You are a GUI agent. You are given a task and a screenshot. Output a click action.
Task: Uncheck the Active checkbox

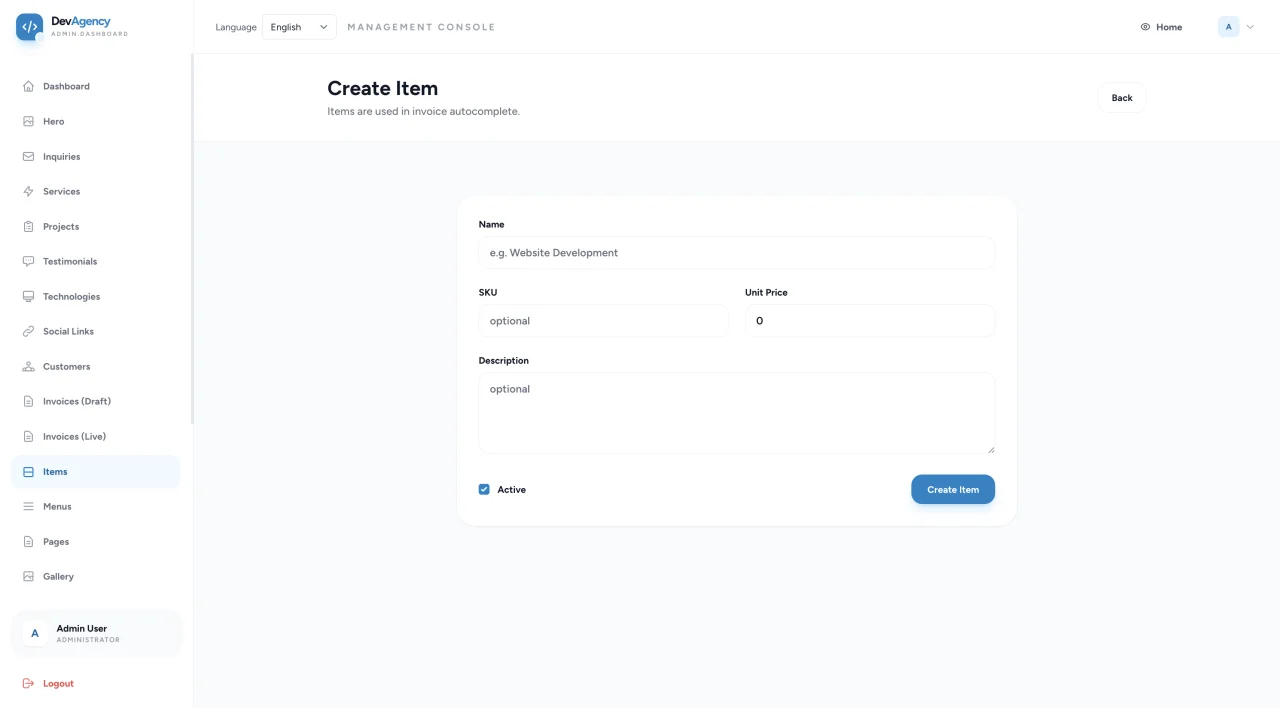pyautogui.click(x=484, y=489)
